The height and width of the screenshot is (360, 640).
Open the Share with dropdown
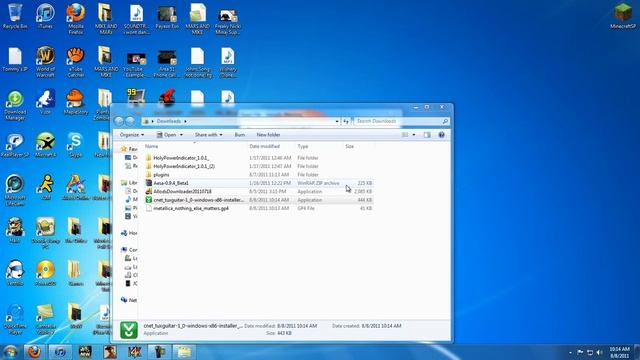pyautogui.click(x=209, y=135)
